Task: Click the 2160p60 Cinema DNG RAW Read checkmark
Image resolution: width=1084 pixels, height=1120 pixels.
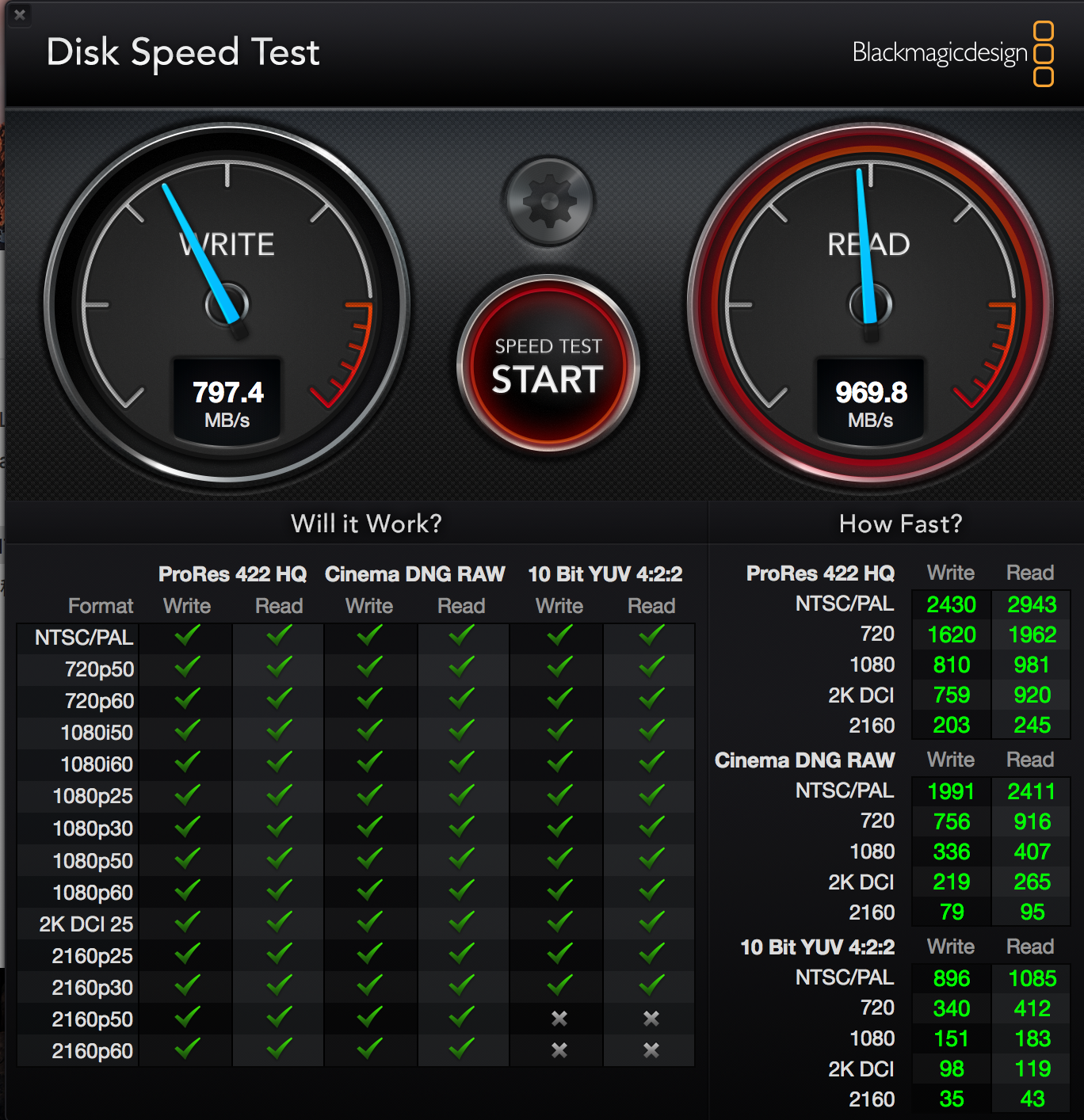Action: (462, 1049)
